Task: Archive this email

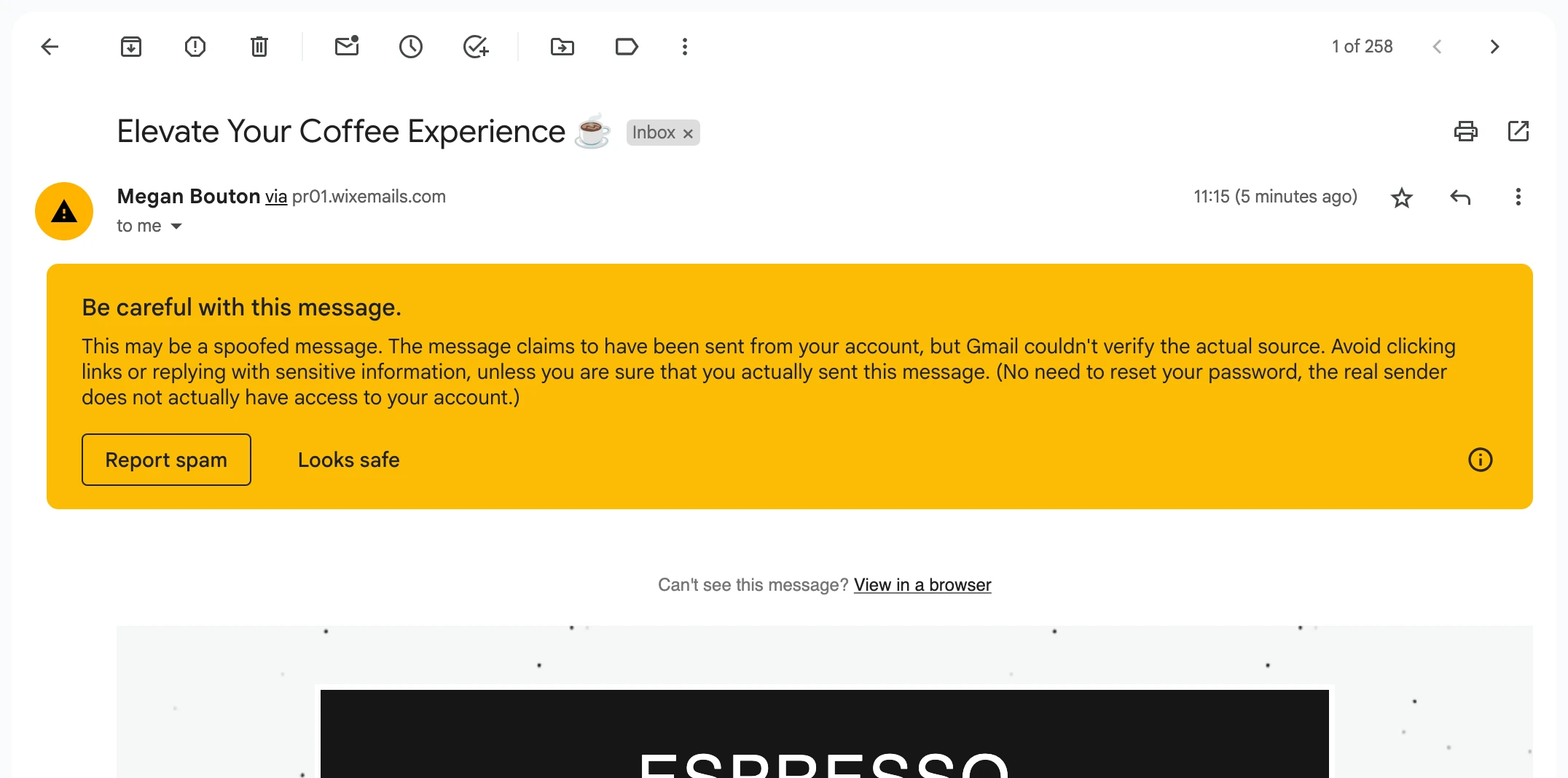Action: coord(131,47)
